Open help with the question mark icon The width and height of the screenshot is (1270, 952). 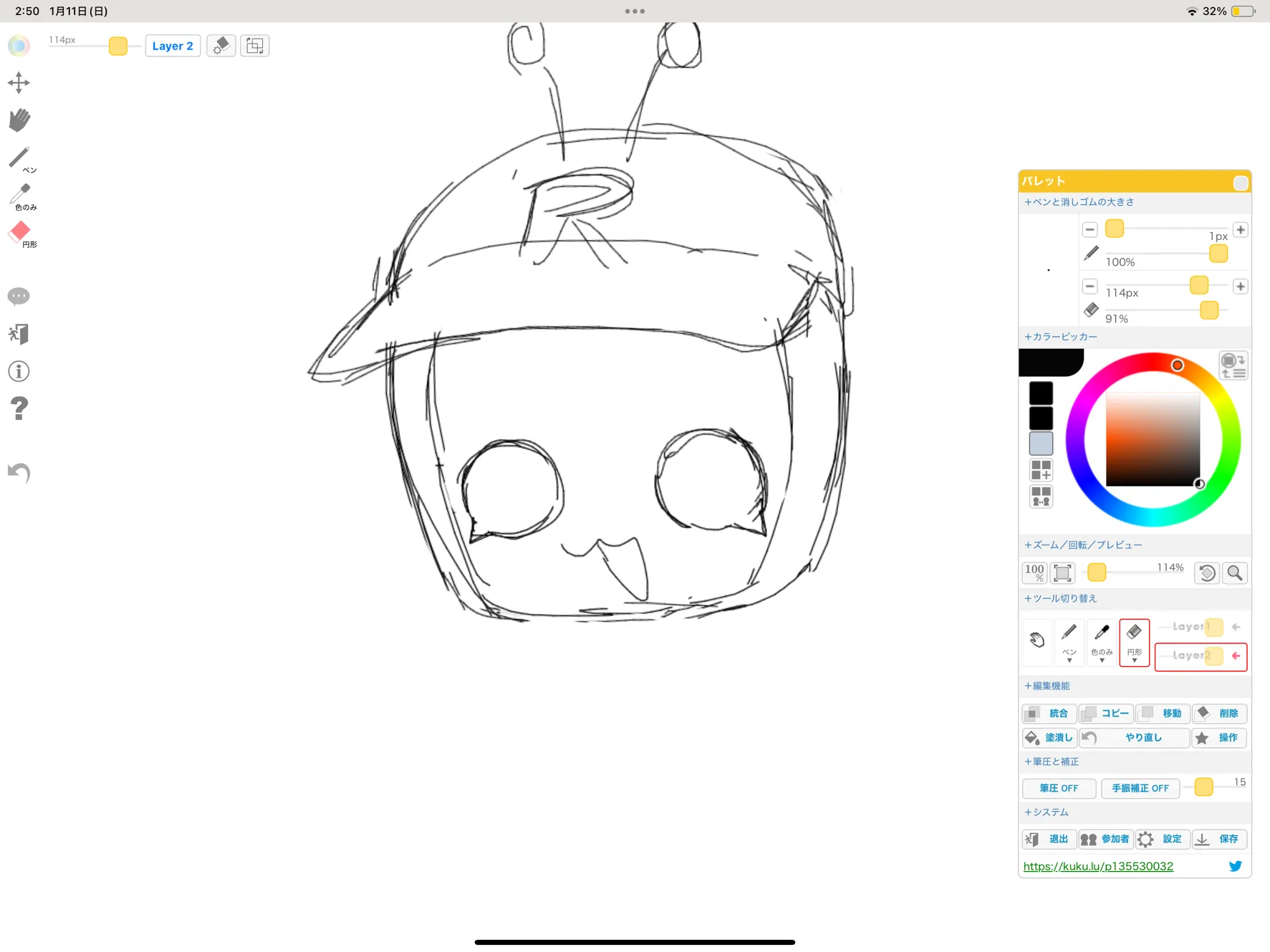[x=19, y=408]
